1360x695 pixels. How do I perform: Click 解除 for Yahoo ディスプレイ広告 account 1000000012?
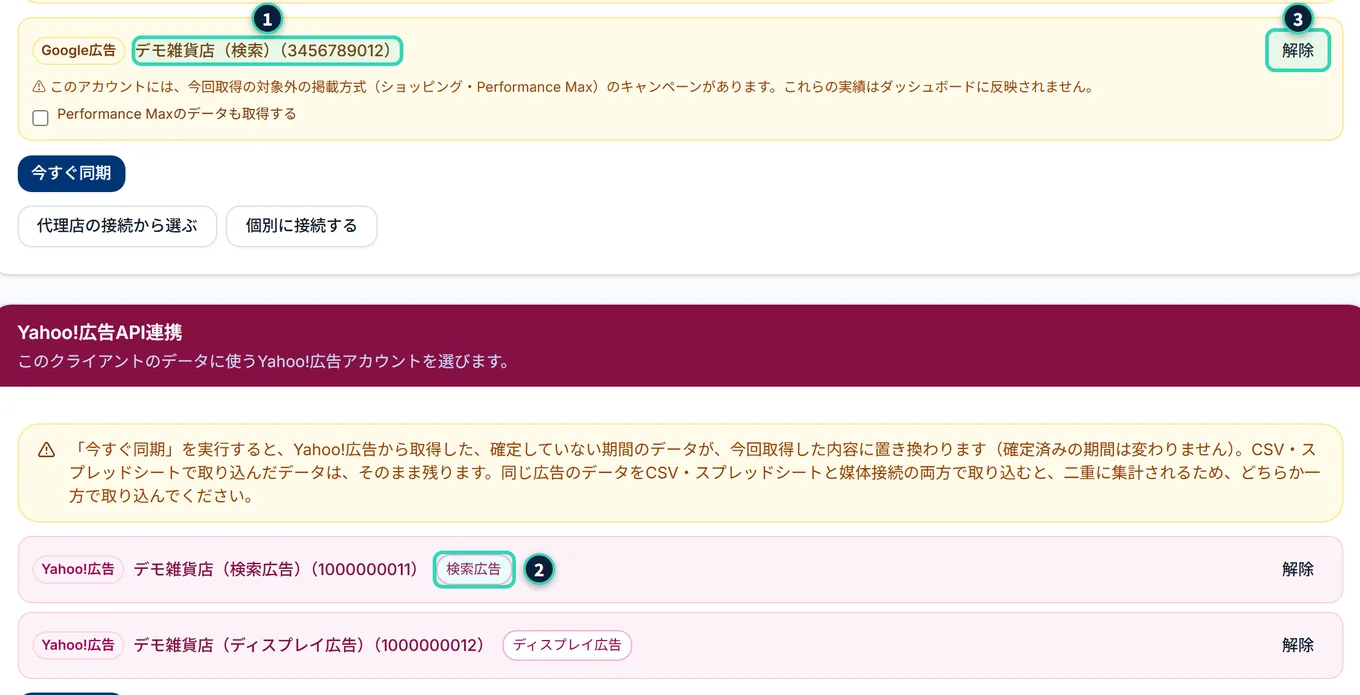click(x=1298, y=645)
